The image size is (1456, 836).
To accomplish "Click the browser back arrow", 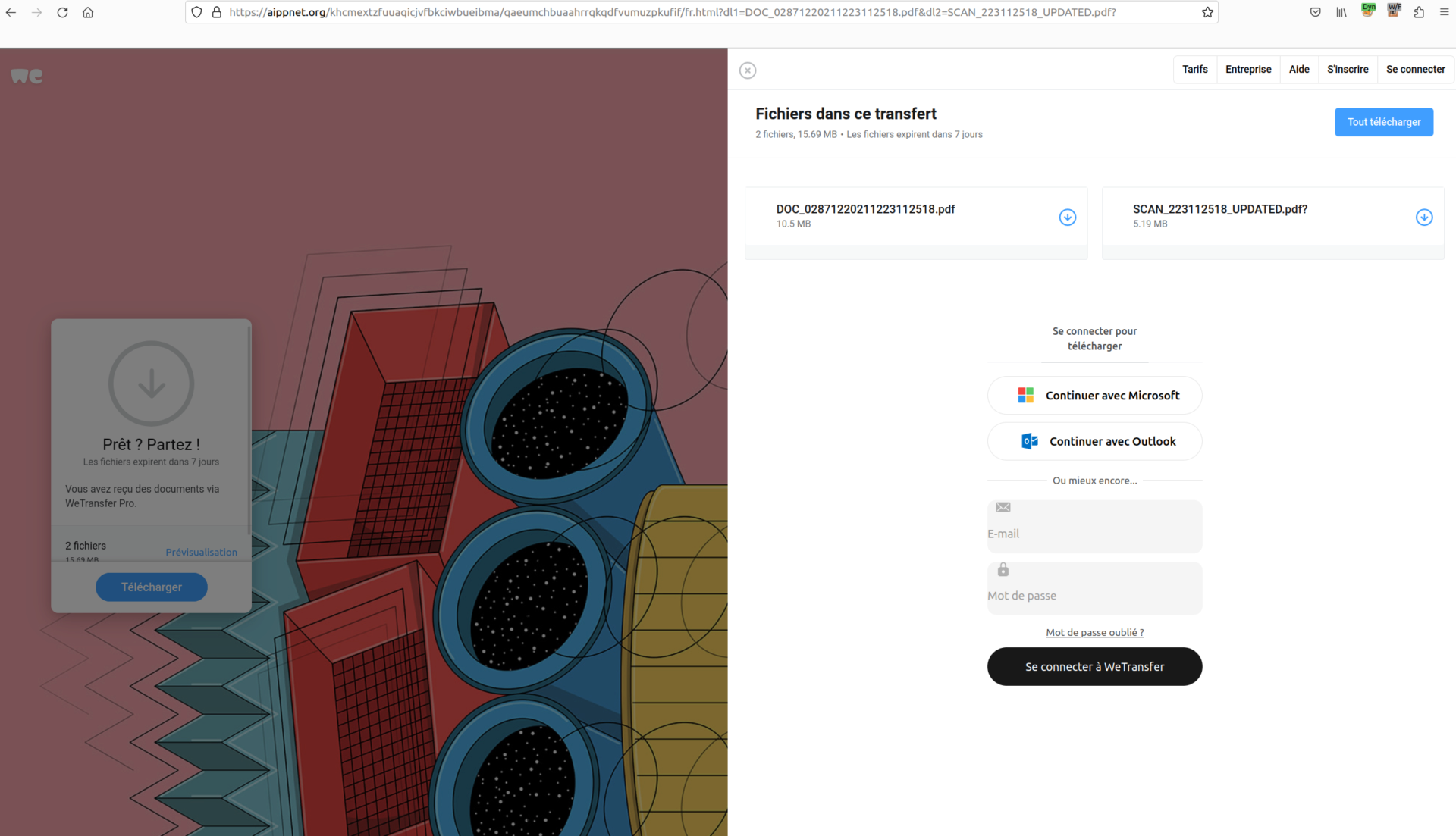I will [11, 12].
